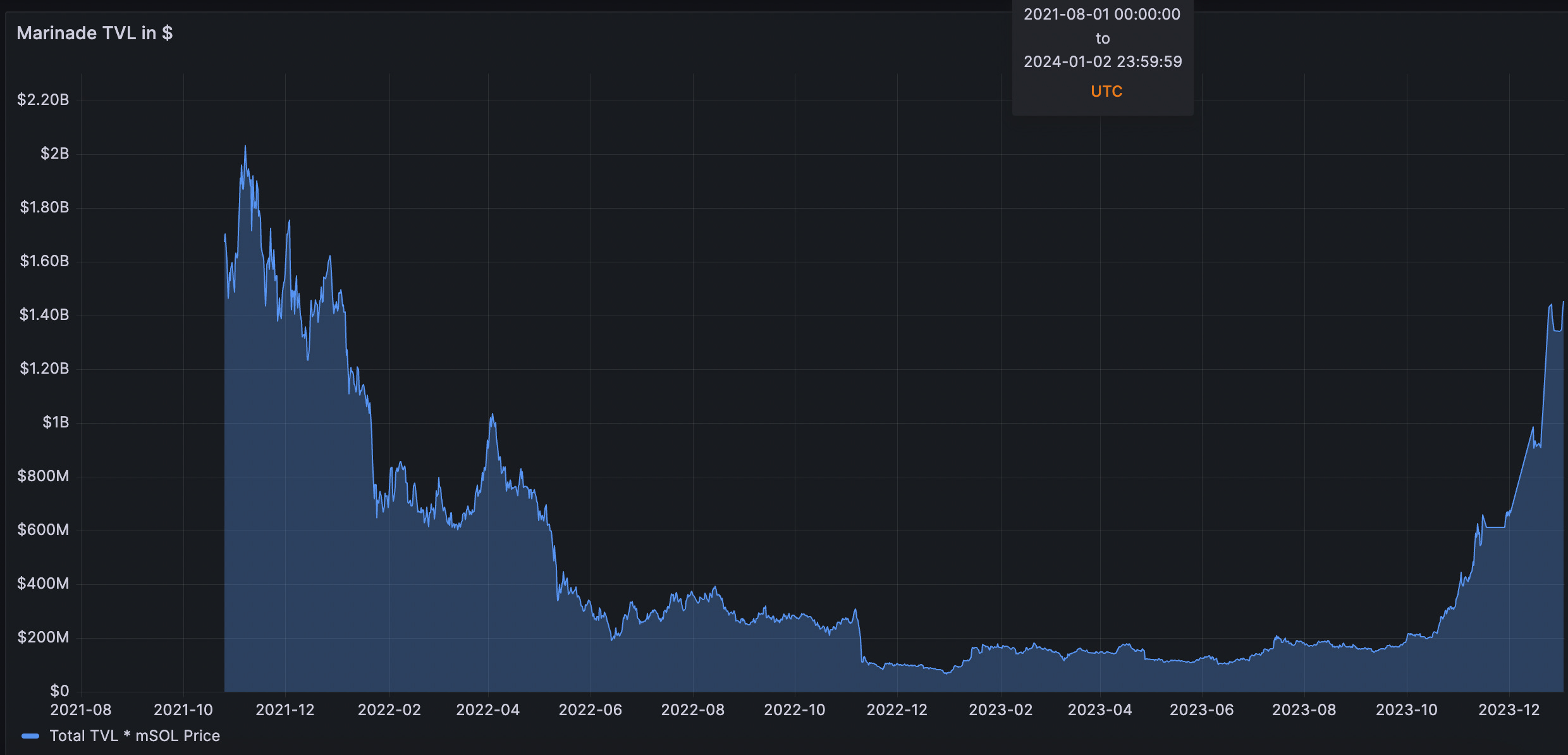
Task: Click the 2023-06 x-axis tick label
Action: [x=1201, y=710]
